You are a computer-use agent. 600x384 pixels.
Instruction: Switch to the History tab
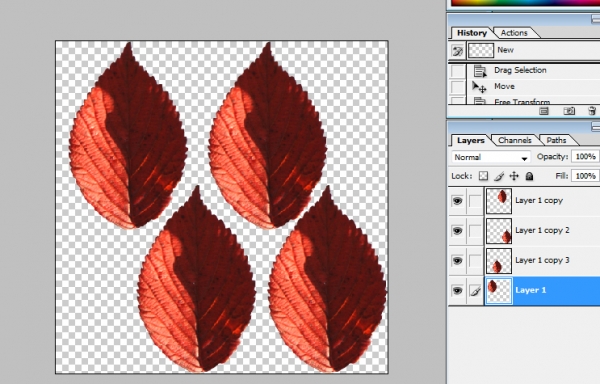(471, 33)
